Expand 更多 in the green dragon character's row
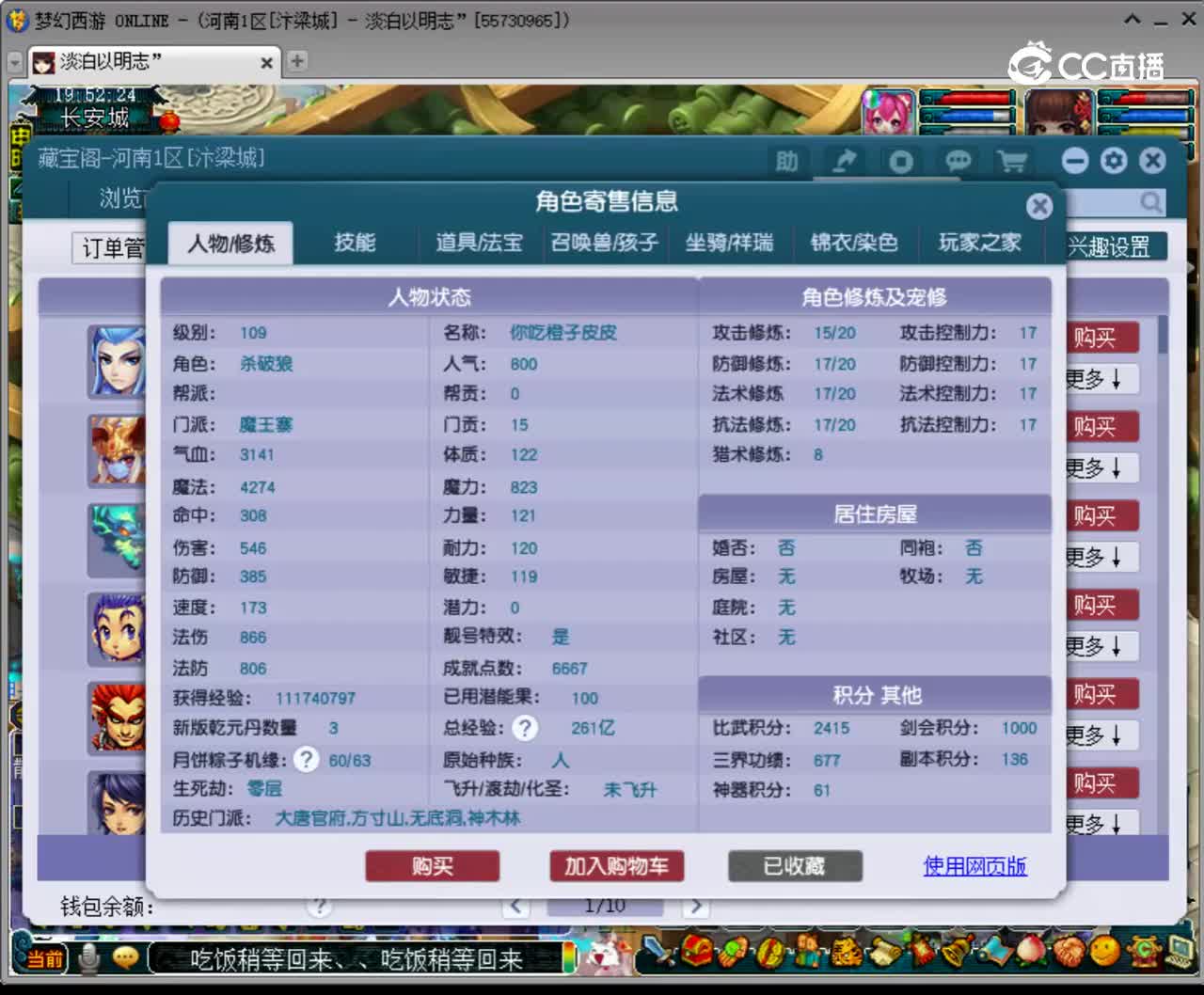The image size is (1204, 995). (x=1101, y=557)
